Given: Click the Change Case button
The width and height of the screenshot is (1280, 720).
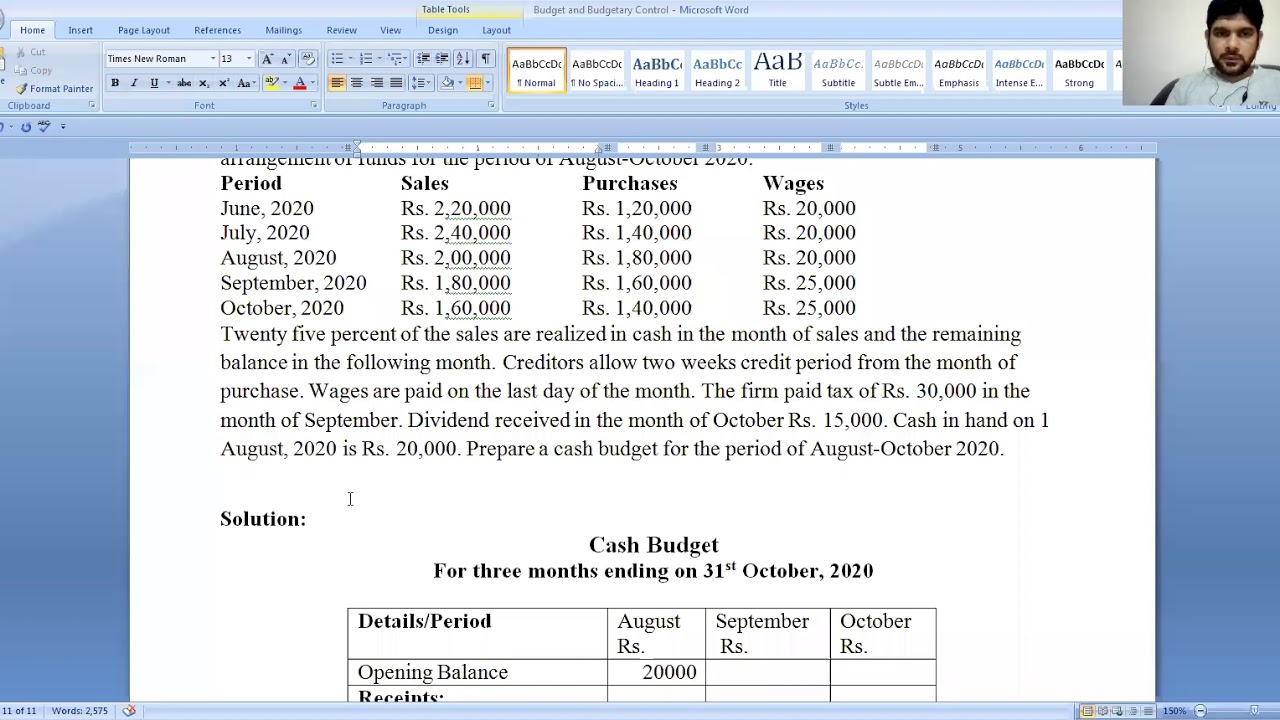Looking at the screenshot, I should 246,83.
